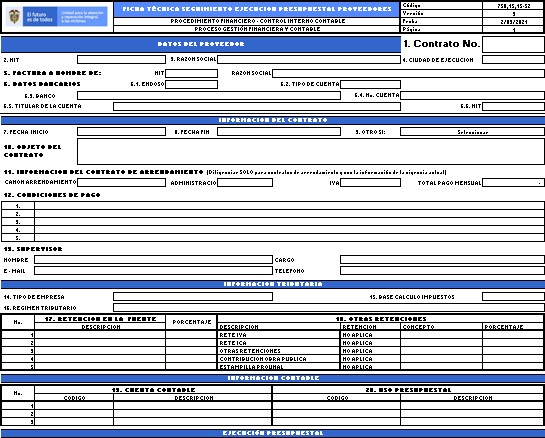Click the RETE IVA description cell
The height and width of the screenshot is (438, 545).
pyautogui.click(x=279, y=334)
